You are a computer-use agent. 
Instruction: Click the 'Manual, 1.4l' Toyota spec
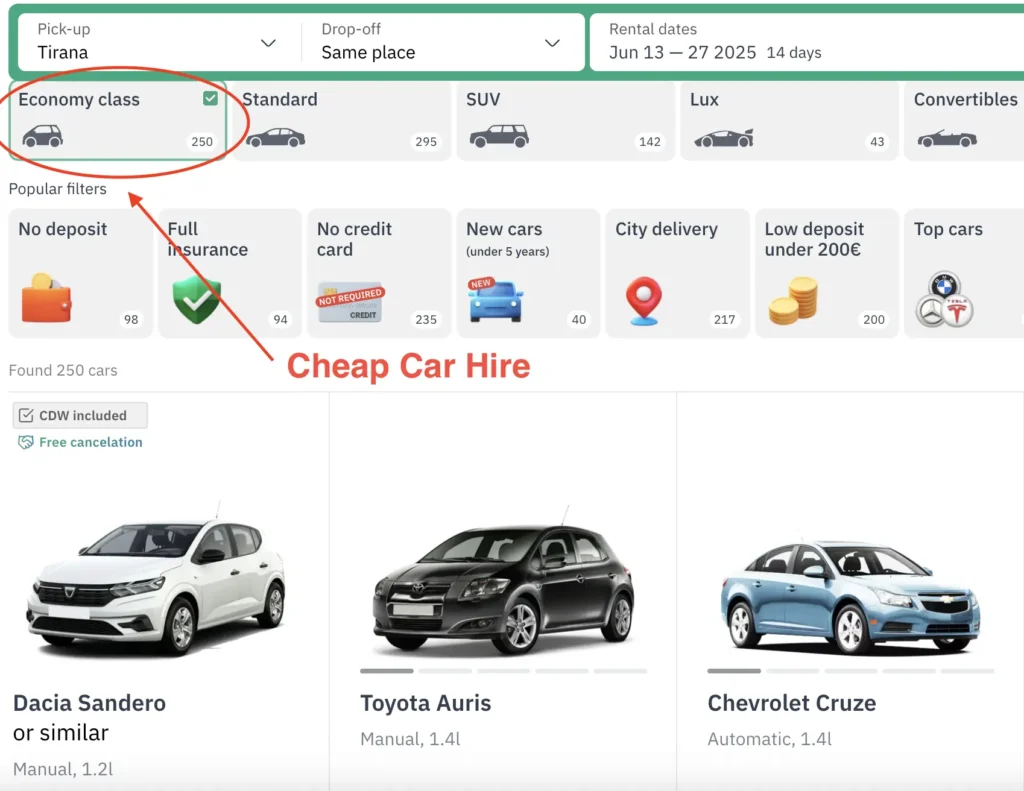(410, 739)
